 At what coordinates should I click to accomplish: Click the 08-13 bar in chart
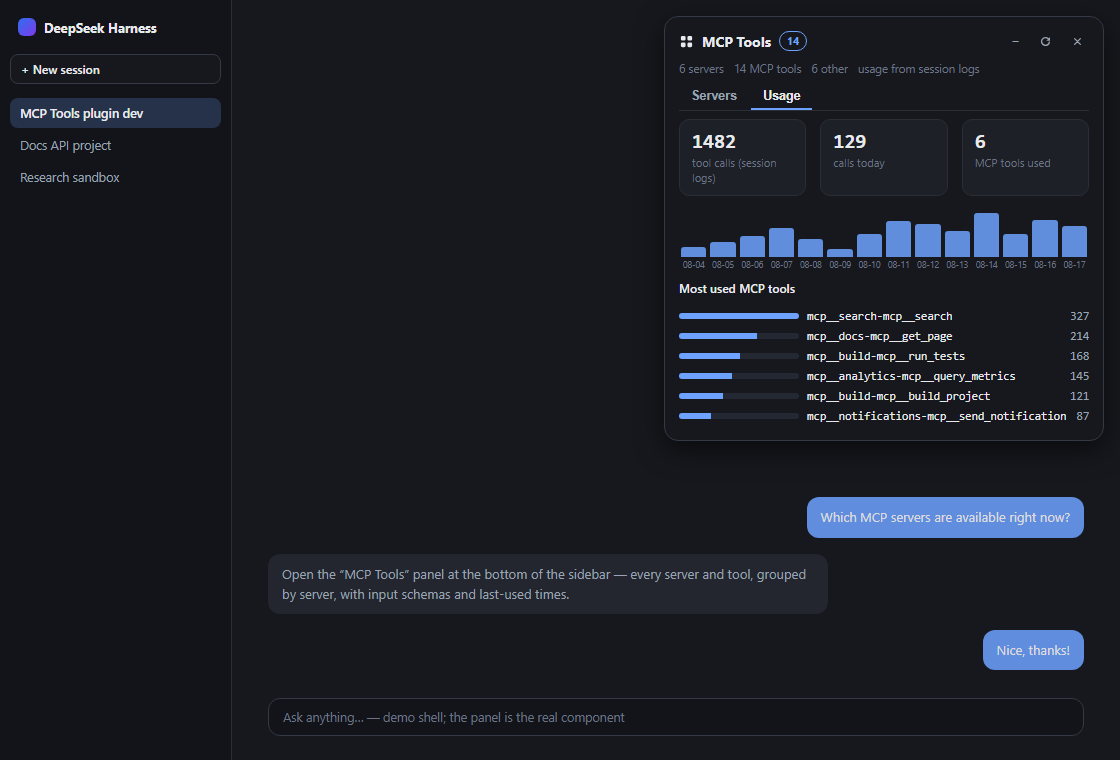957,244
